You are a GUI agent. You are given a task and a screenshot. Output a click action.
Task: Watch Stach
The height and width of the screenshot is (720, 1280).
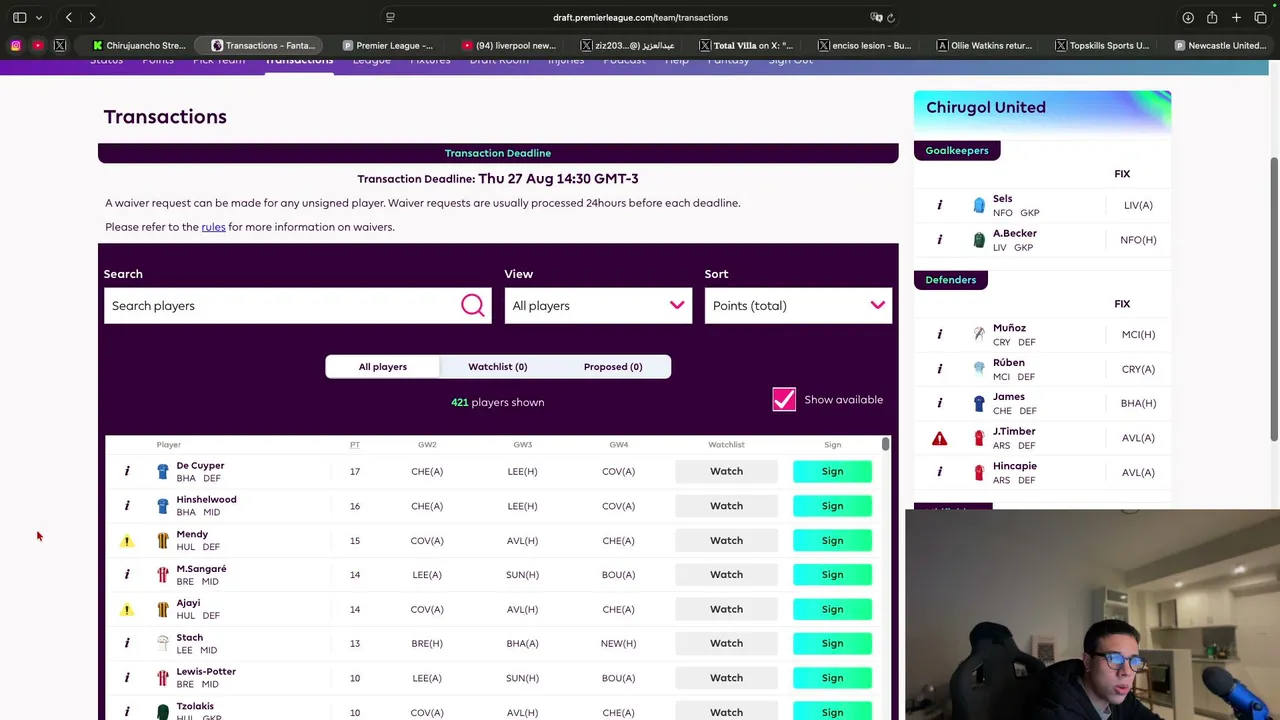coord(726,643)
